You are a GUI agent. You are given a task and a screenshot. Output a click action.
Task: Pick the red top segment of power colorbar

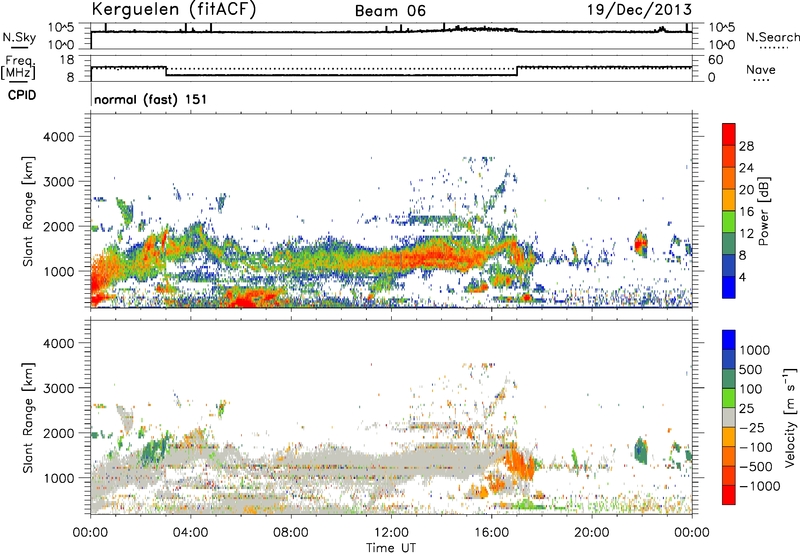(729, 135)
